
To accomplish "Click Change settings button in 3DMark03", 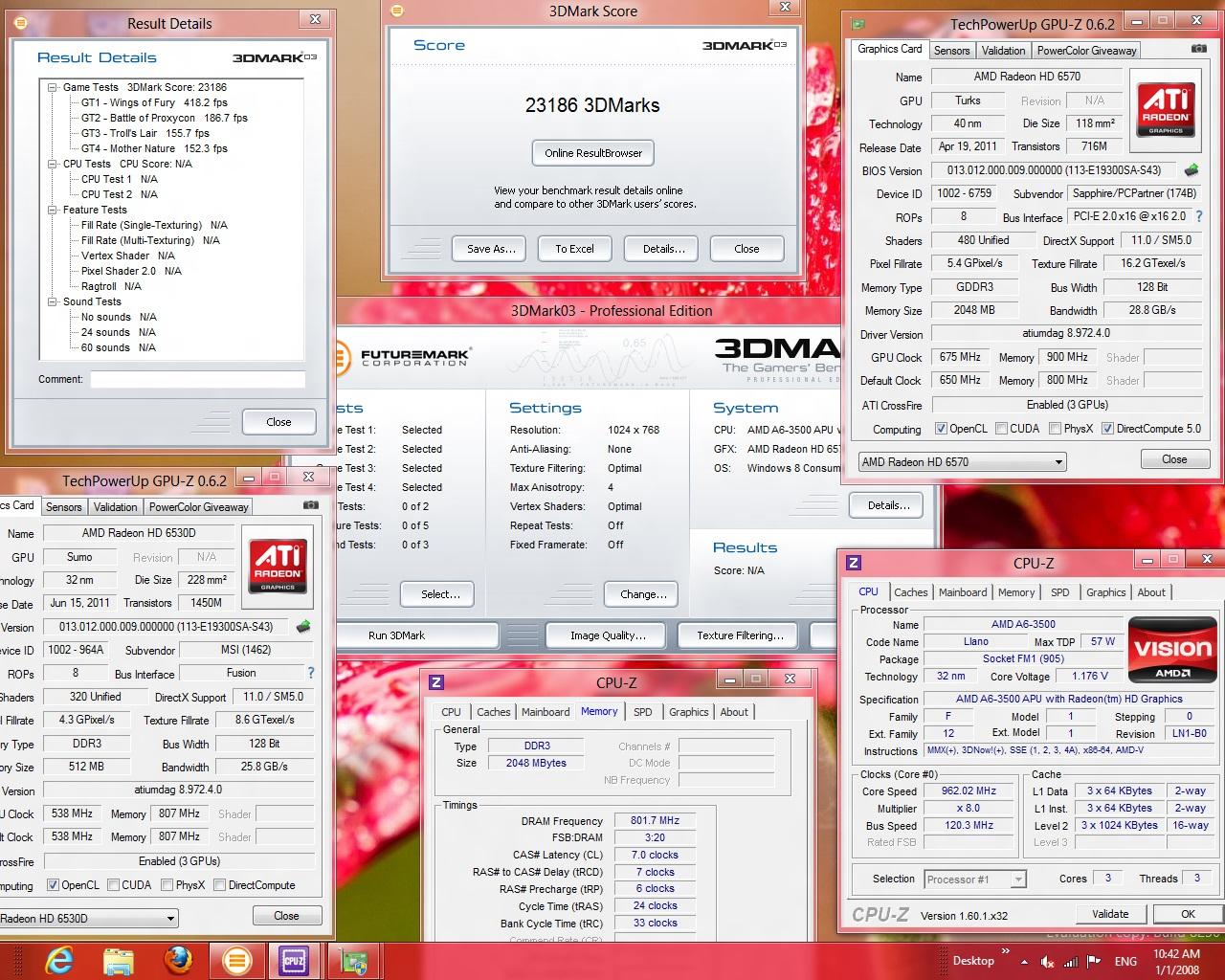I will click(643, 594).
